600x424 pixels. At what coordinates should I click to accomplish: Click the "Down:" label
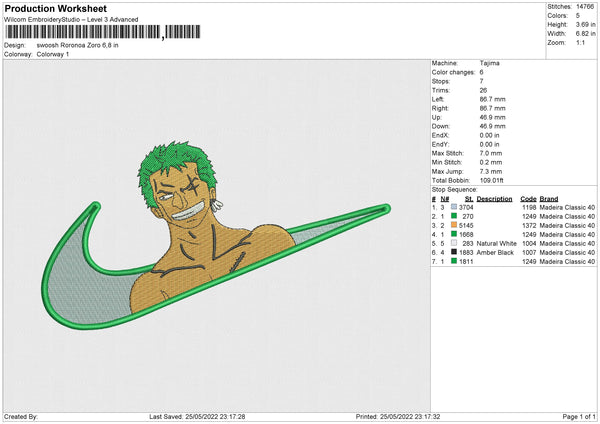tap(440, 126)
